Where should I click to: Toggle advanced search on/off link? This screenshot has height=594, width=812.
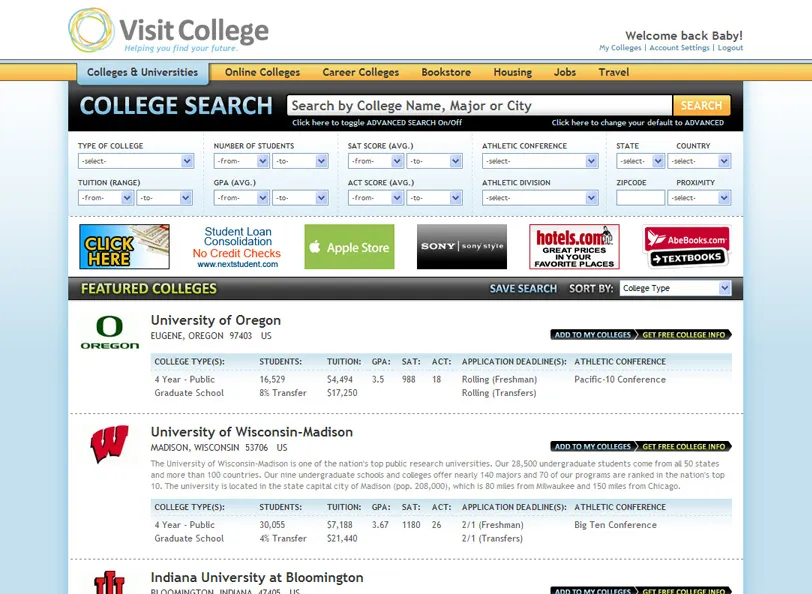(377, 123)
